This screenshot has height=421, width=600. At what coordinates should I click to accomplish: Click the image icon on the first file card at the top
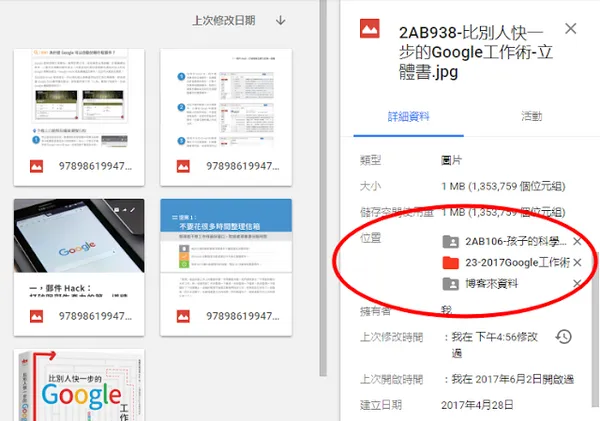(x=37, y=166)
